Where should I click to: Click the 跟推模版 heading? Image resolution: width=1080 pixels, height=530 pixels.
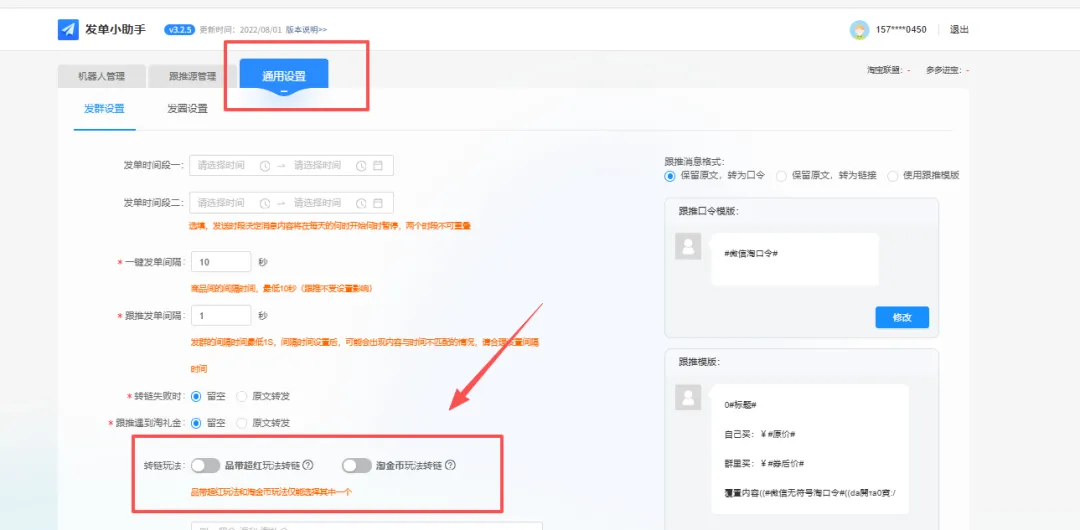(x=699, y=361)
